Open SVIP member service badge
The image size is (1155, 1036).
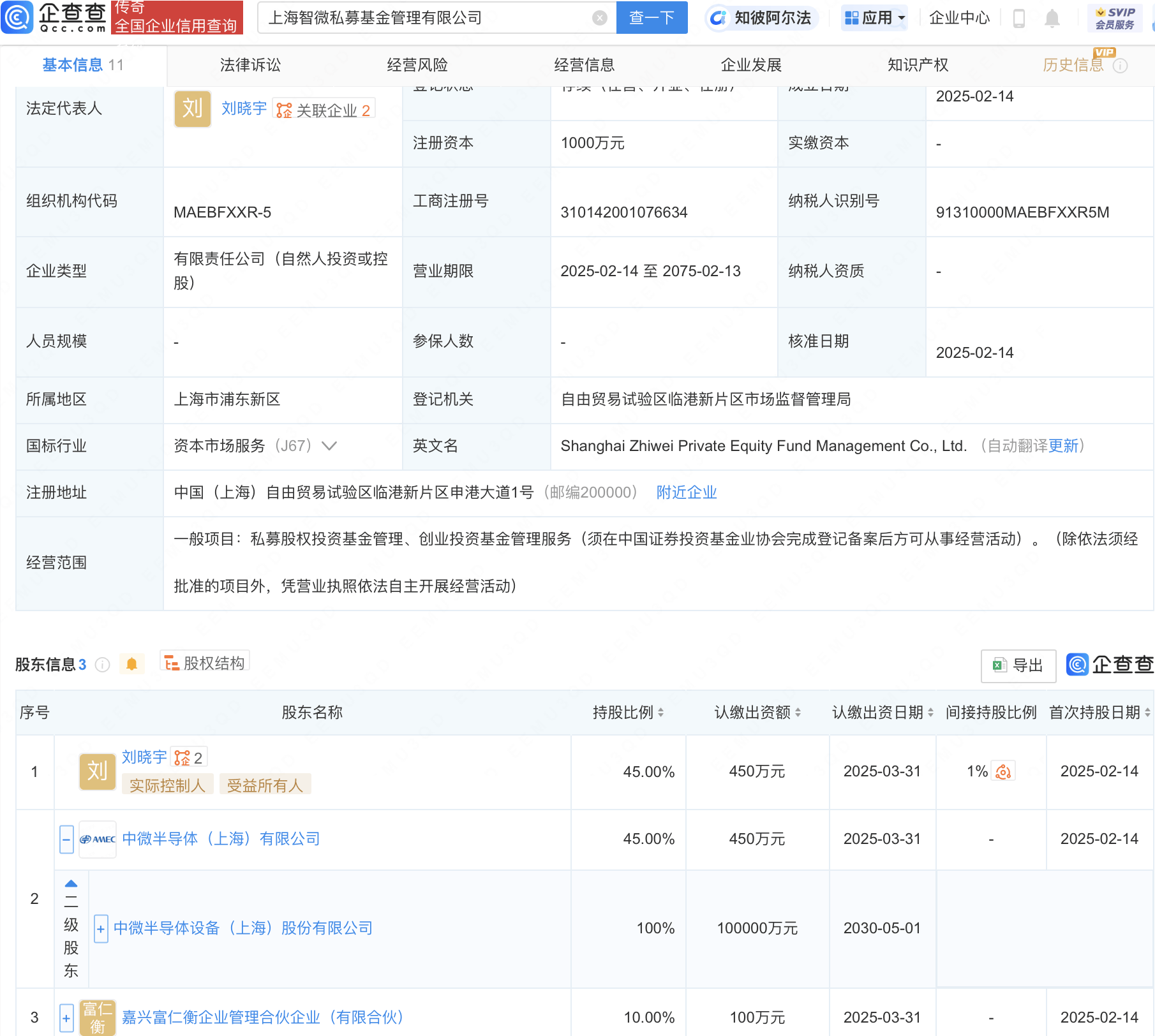click(1115, 18)
